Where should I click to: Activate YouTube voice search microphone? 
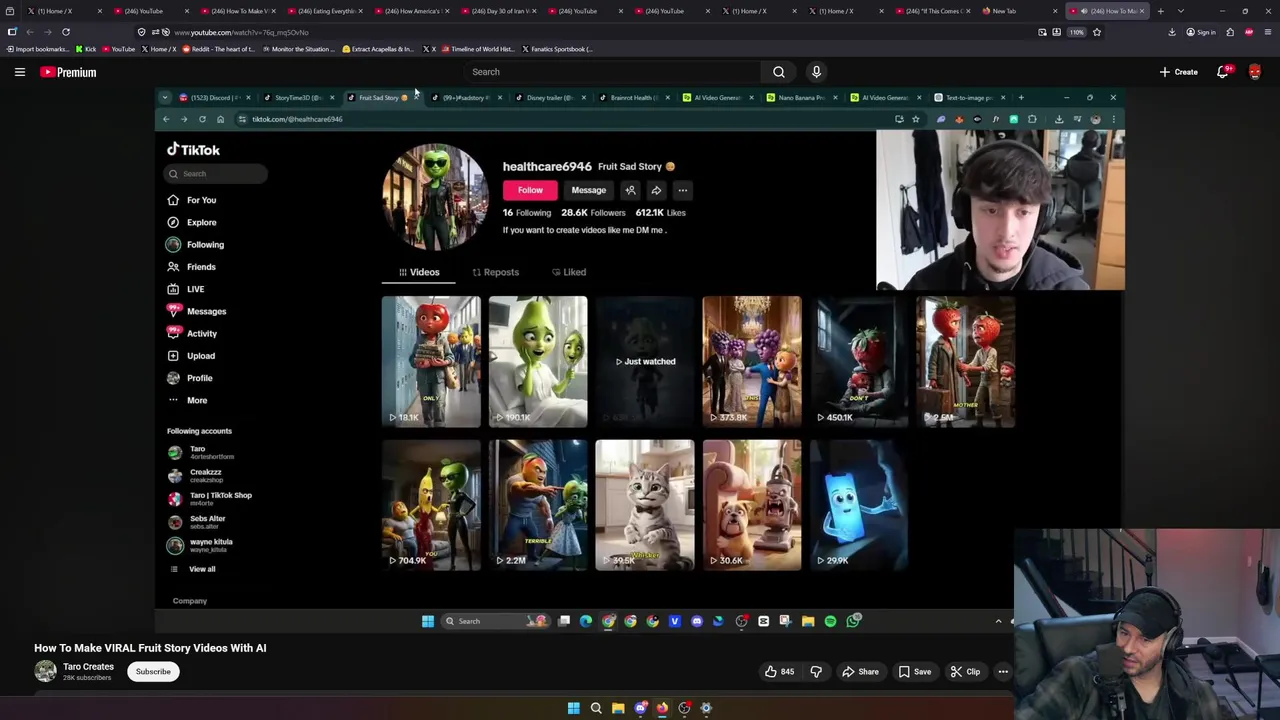[x=816, y=72]
